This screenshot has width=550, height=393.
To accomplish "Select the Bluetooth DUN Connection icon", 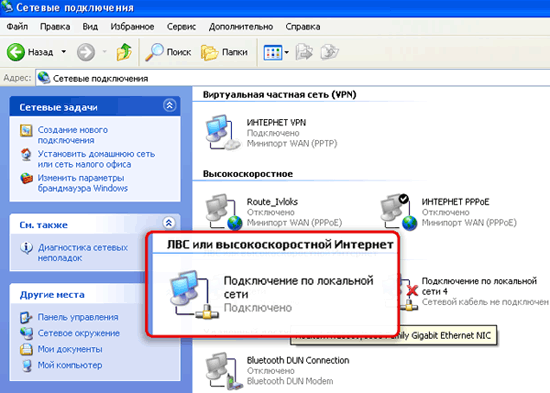I will [223, 371].
